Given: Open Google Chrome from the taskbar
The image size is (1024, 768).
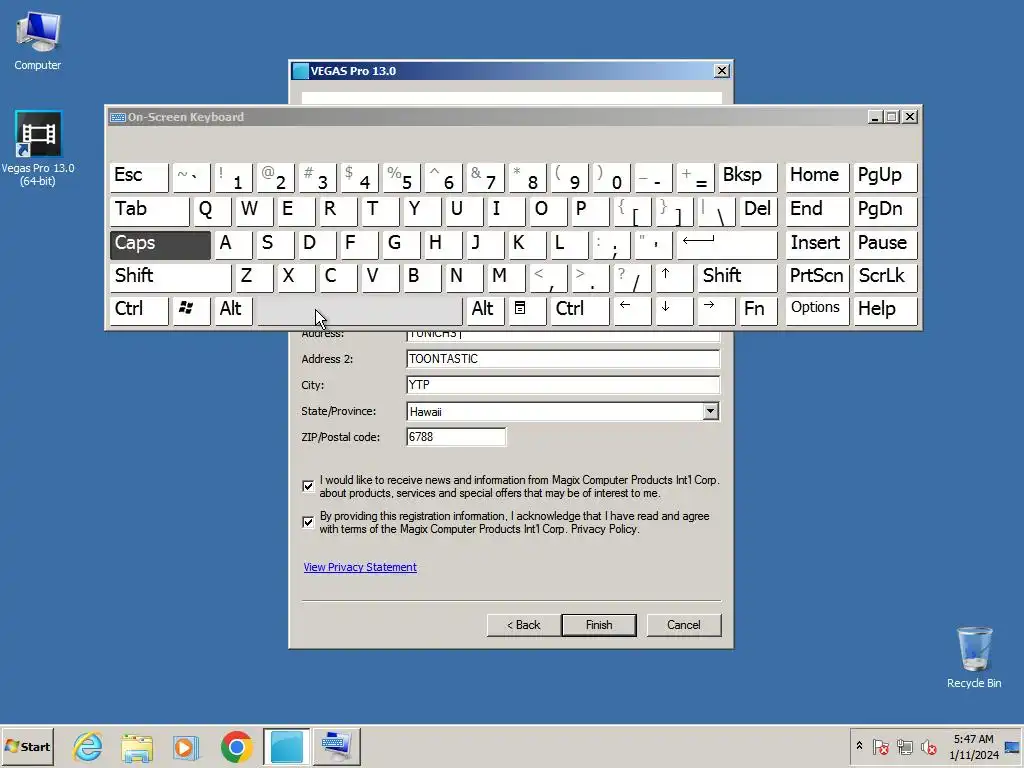Looking at the screenshot, I should tap(236, 746).
